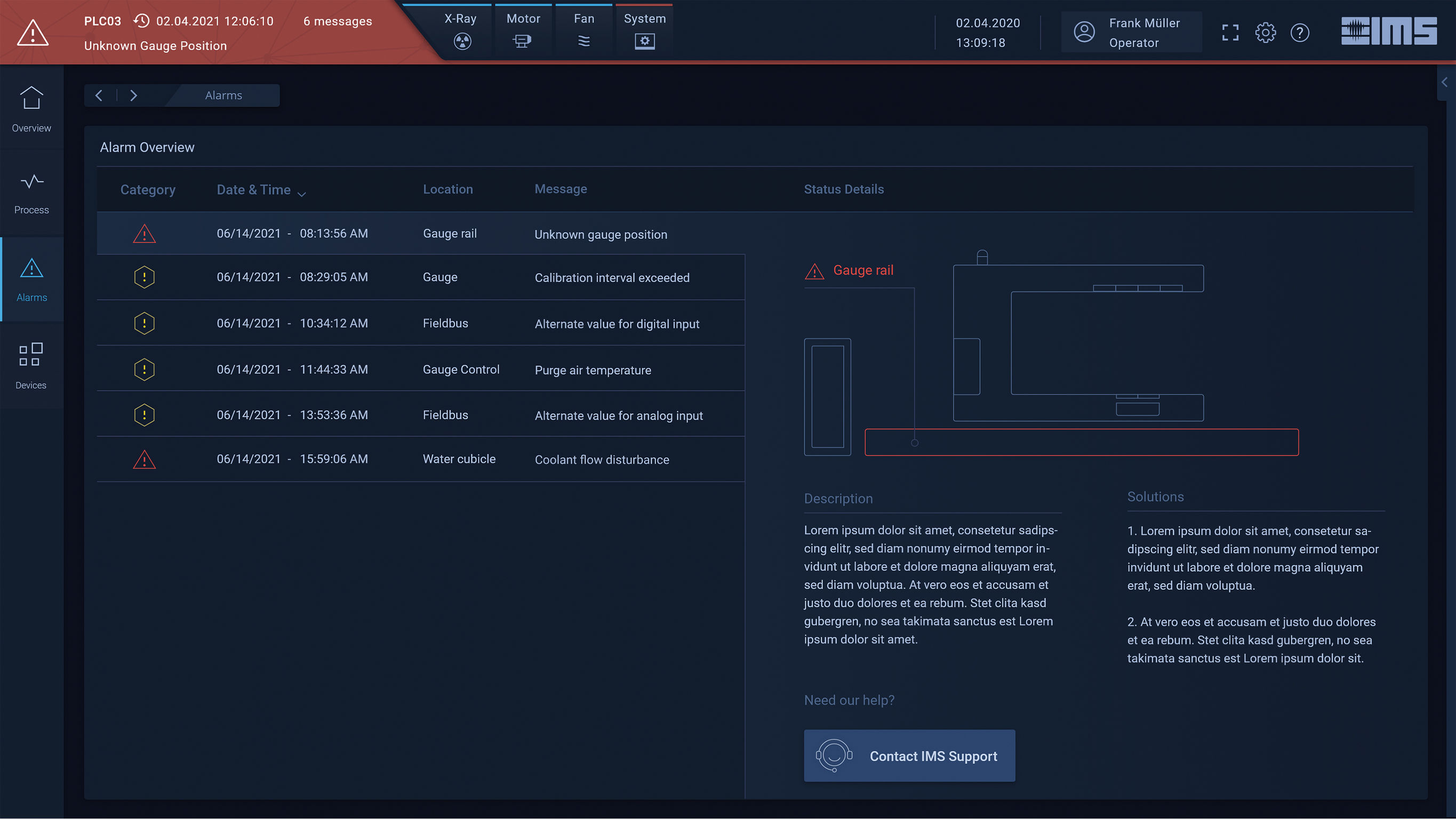
Task: Navigate back with the left breadcrumb arrow
Action: point(99,95)
